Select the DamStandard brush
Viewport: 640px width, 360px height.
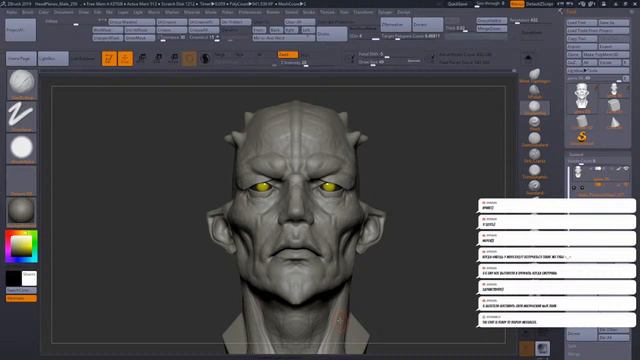(535, 140)
